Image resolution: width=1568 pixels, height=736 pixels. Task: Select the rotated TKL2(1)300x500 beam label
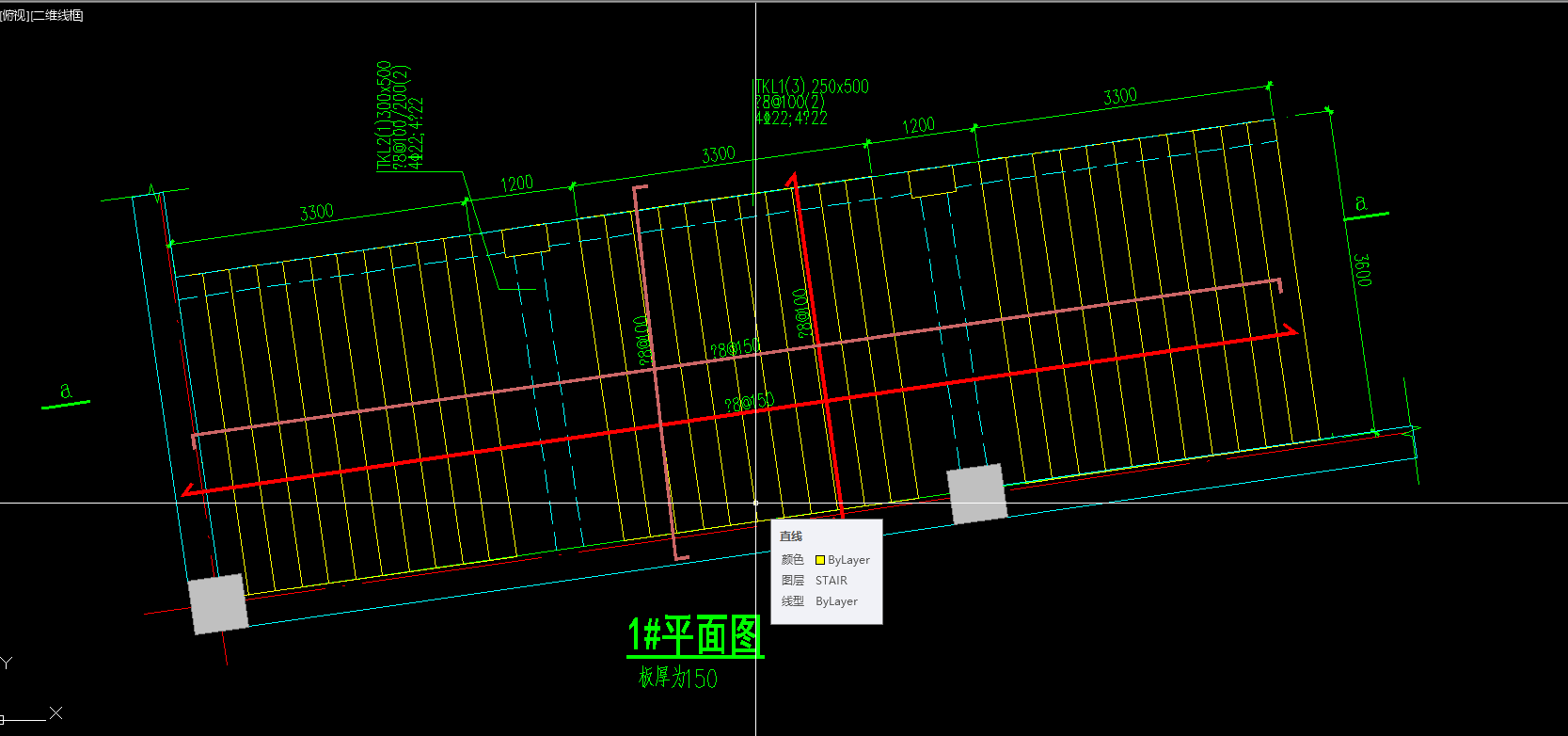tap(384, 117)
